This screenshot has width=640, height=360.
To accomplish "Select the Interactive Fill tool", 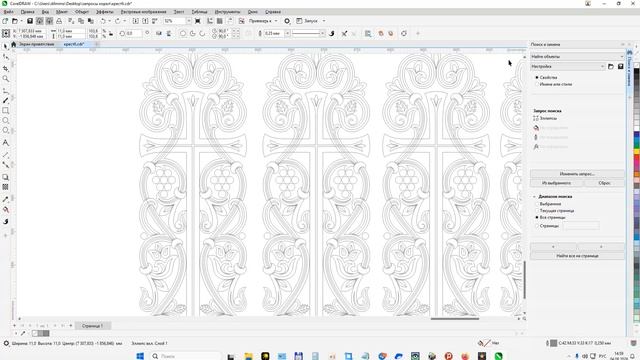I will pyautogui.click(x=5, y=209).
